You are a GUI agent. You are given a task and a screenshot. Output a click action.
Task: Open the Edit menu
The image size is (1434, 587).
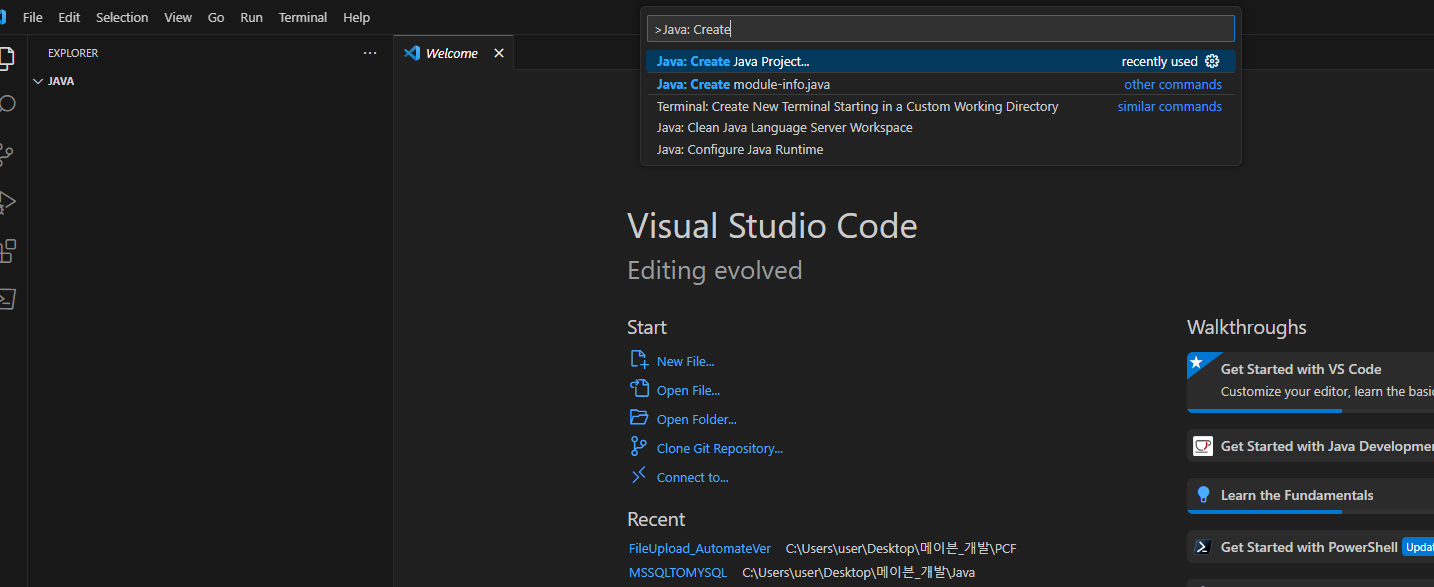coord(69,17)
